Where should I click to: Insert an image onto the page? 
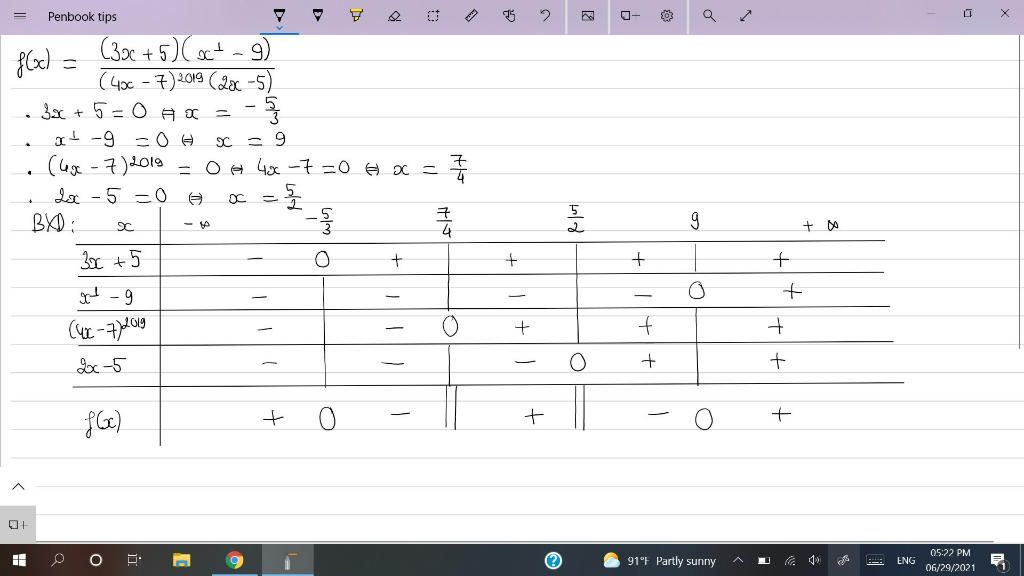588,16
